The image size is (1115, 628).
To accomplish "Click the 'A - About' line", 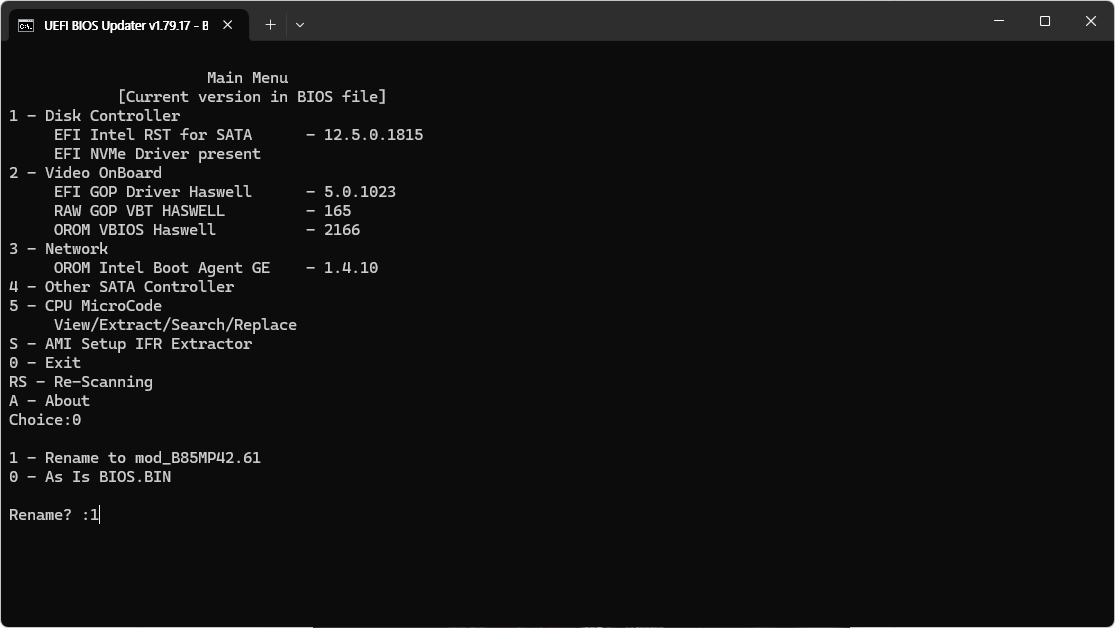I will point(49,401).
